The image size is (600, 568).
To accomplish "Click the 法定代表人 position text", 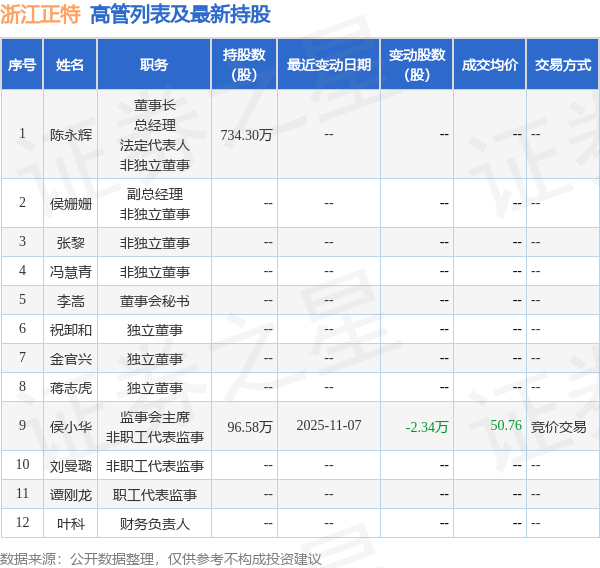I will [155, 145].
